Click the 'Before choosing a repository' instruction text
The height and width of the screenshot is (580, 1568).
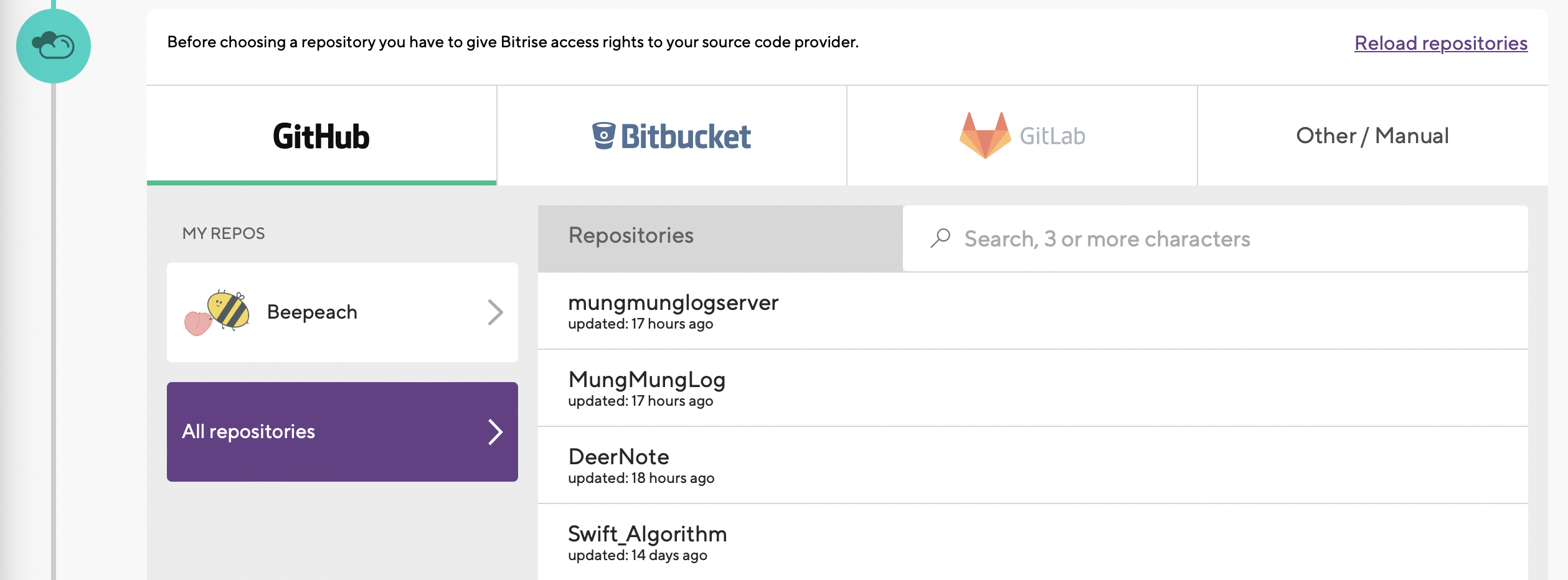[512, 42]
